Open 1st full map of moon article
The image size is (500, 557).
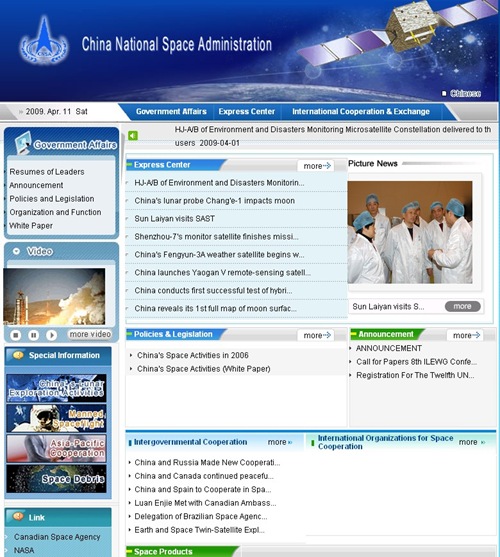tap(215, 309)
